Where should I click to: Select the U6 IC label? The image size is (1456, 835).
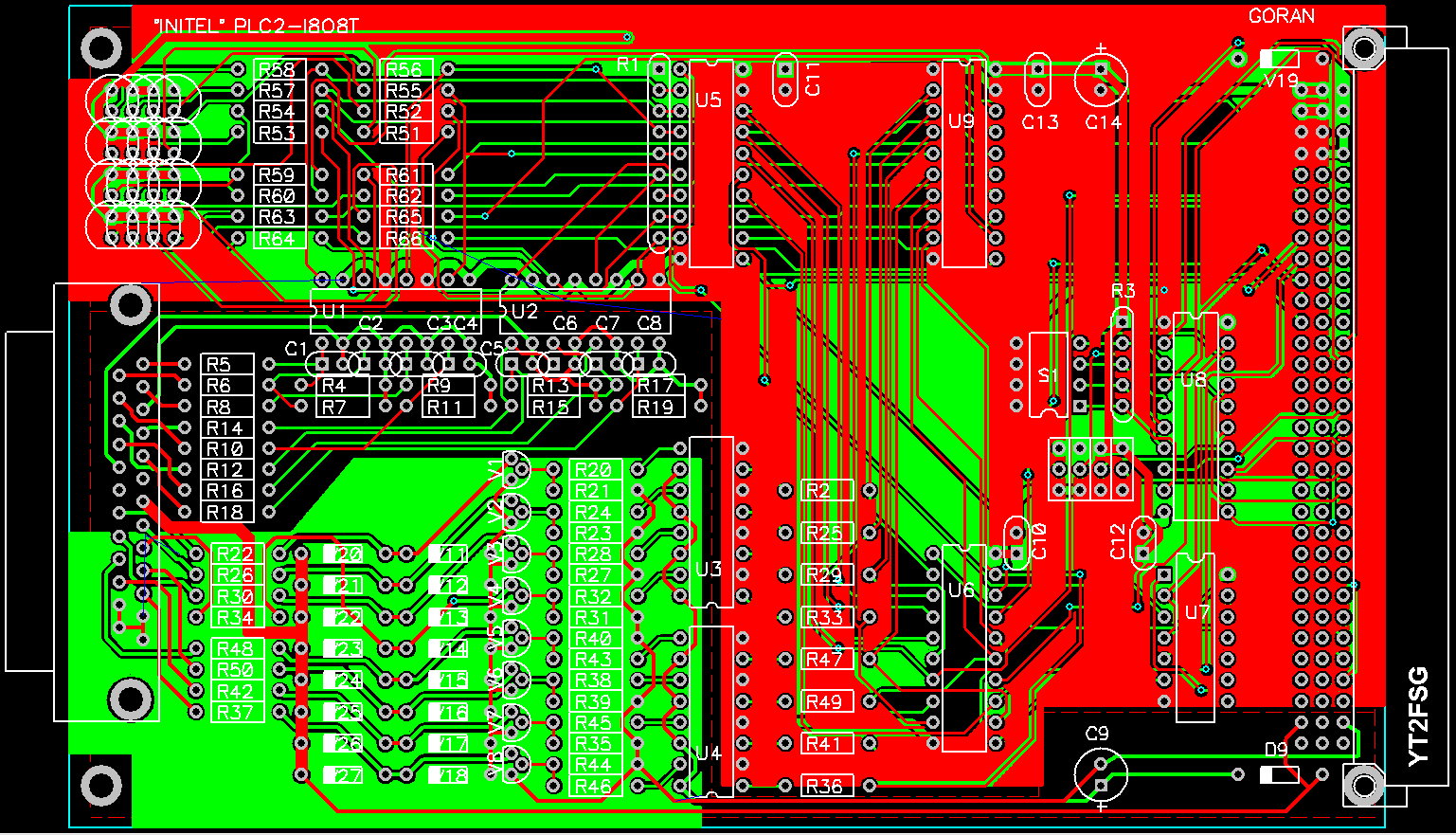click(x=962, y=590)
